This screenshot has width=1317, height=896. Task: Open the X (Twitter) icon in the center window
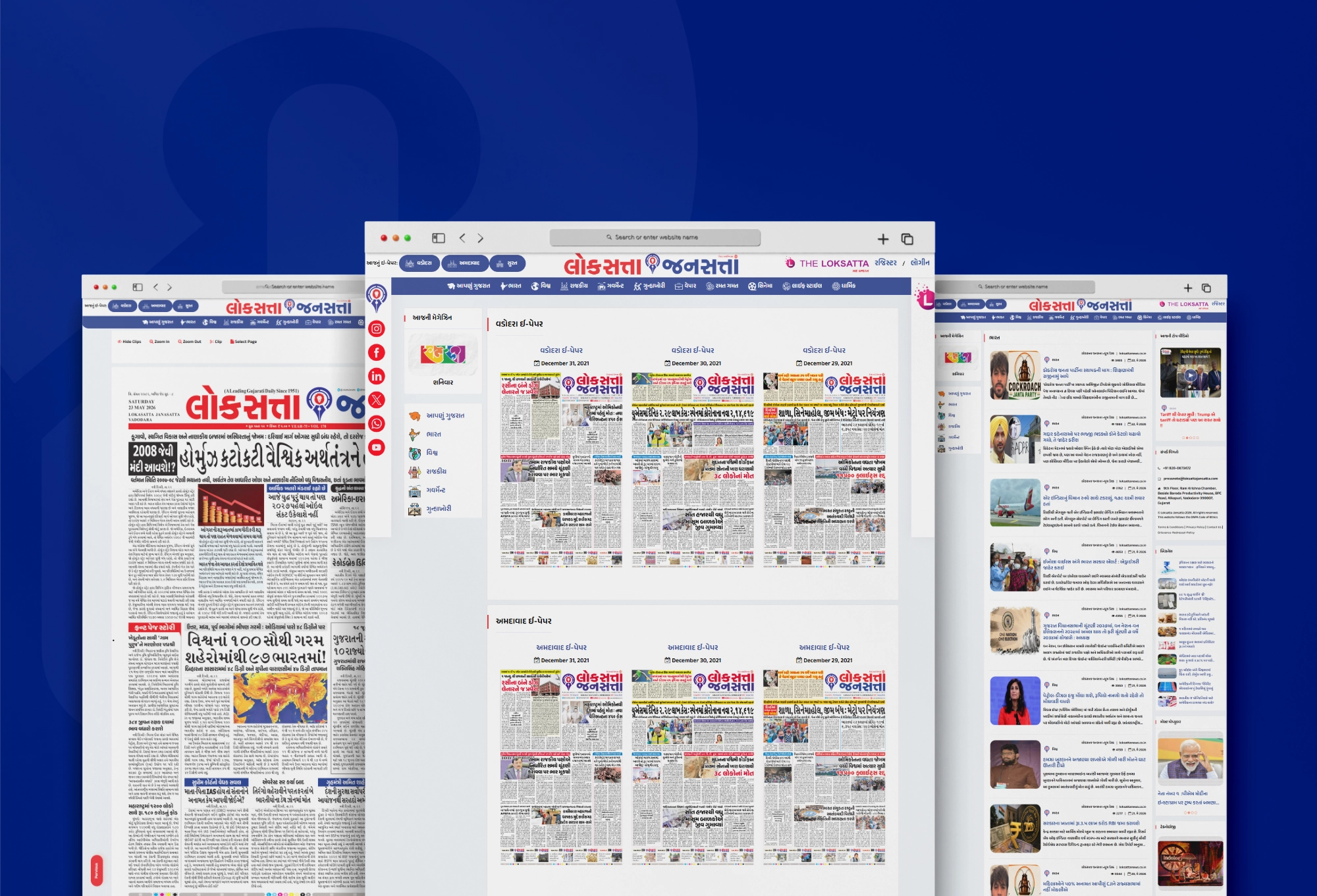[x=377, y=400]
